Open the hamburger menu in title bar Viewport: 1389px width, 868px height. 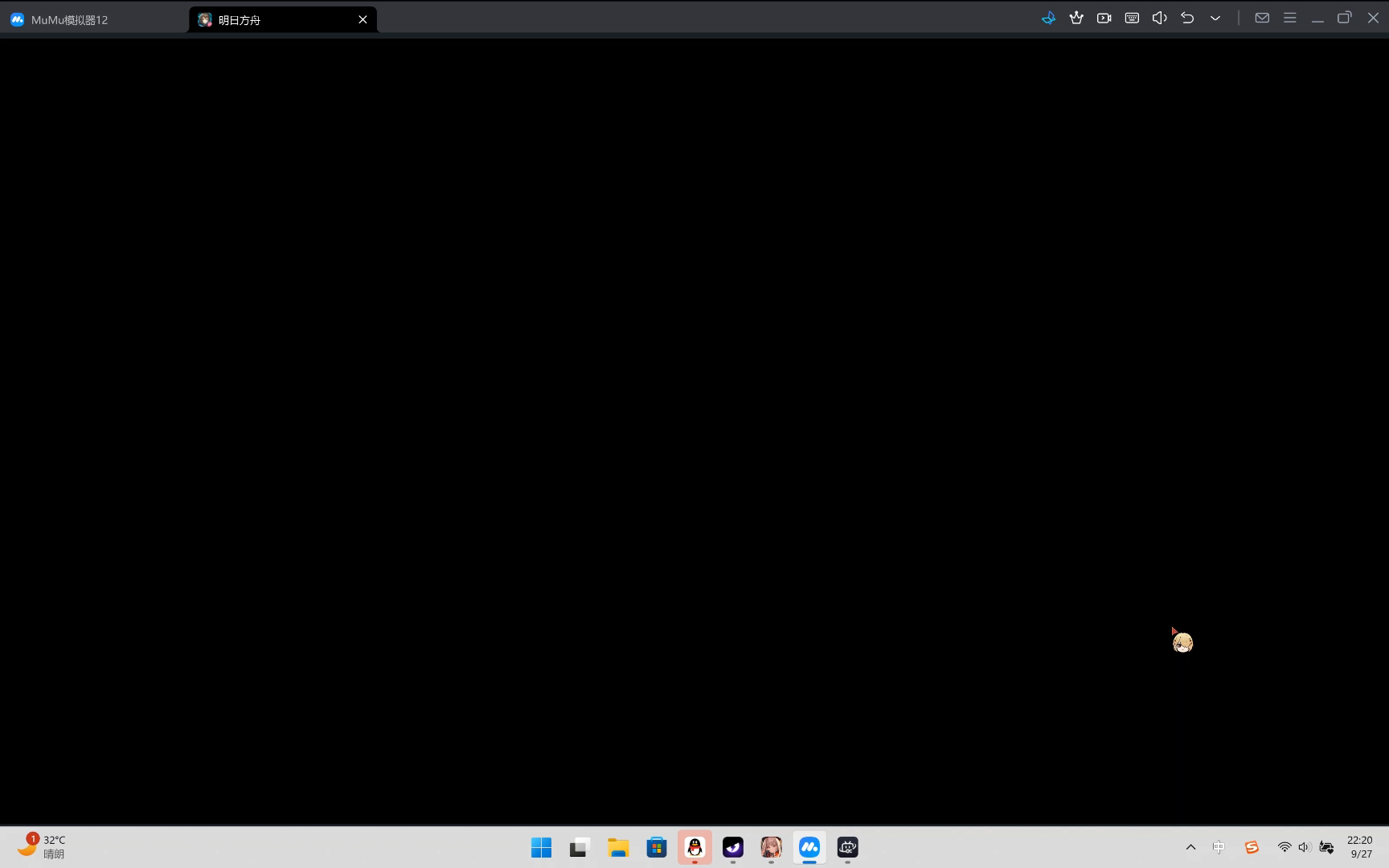pos(1290,18)
